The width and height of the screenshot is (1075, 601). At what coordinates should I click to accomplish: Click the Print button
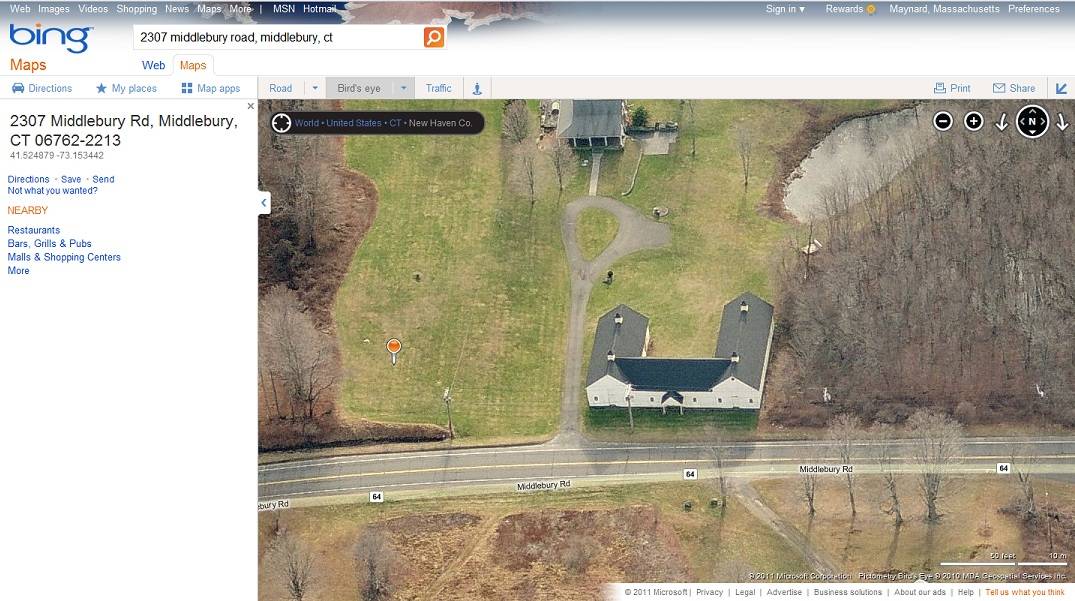(952, 88)
